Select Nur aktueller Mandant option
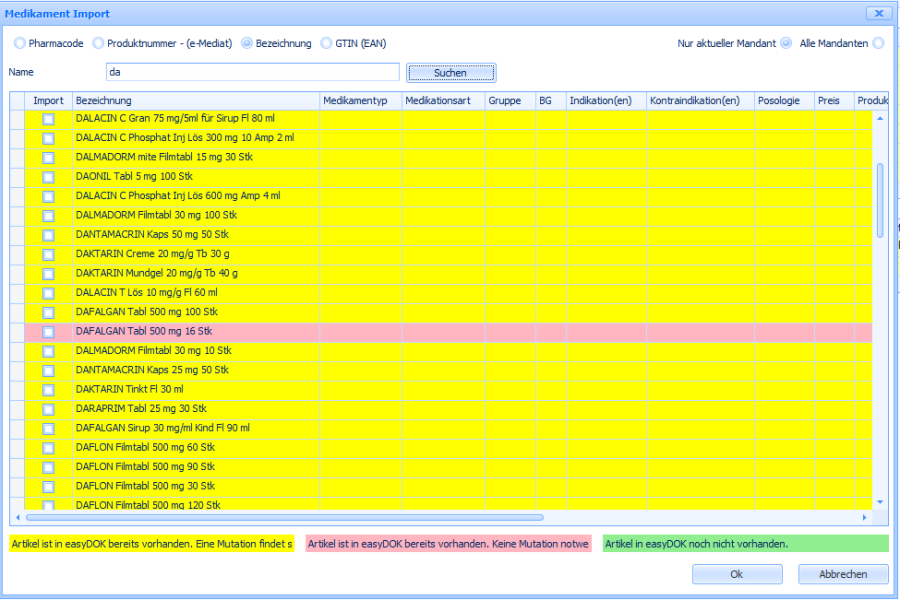Image resolution: width=900 pixels, height=600 pixels. pyautogui.click(x=786, y=43)
